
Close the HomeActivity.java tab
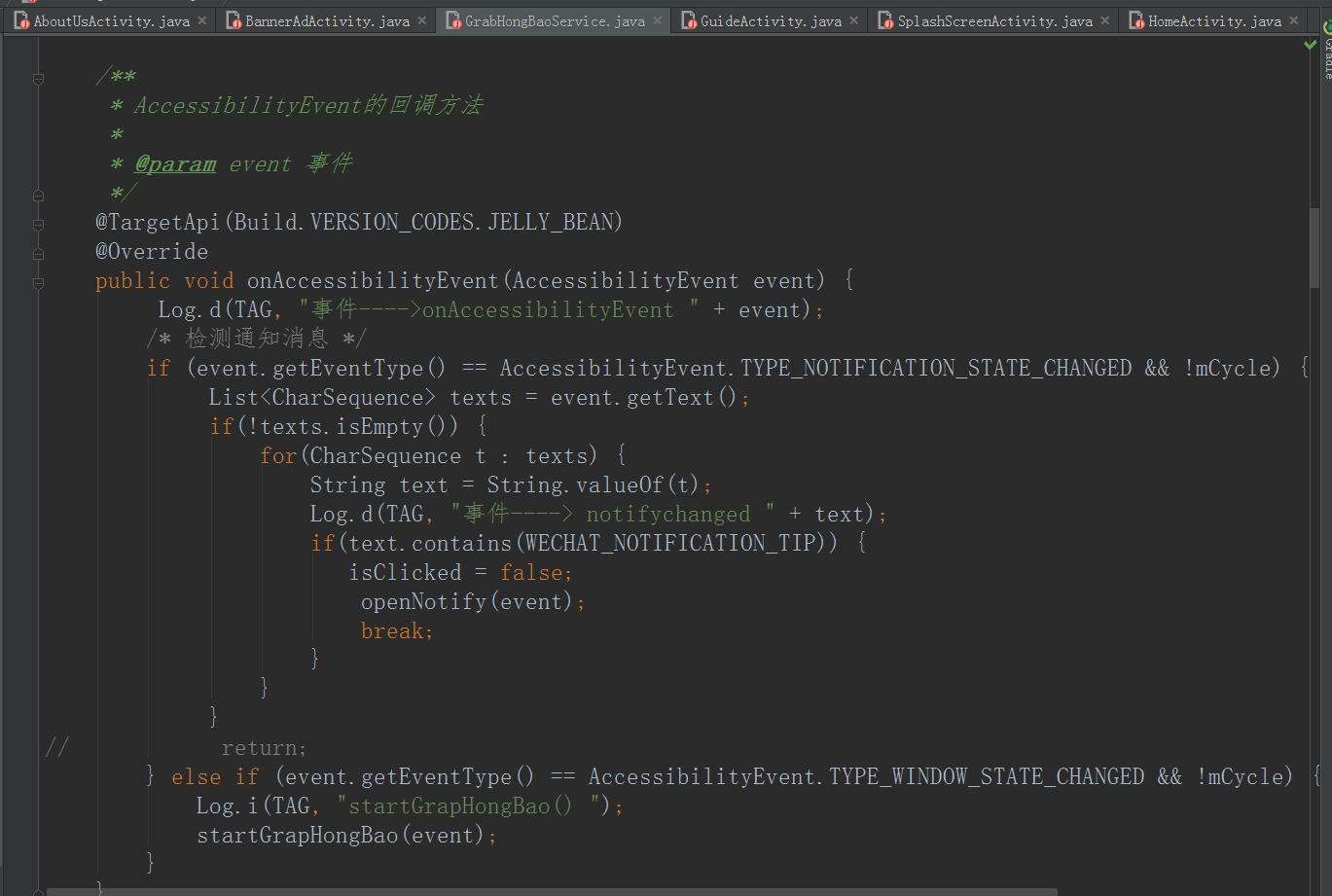click(x=1293, y=19)
